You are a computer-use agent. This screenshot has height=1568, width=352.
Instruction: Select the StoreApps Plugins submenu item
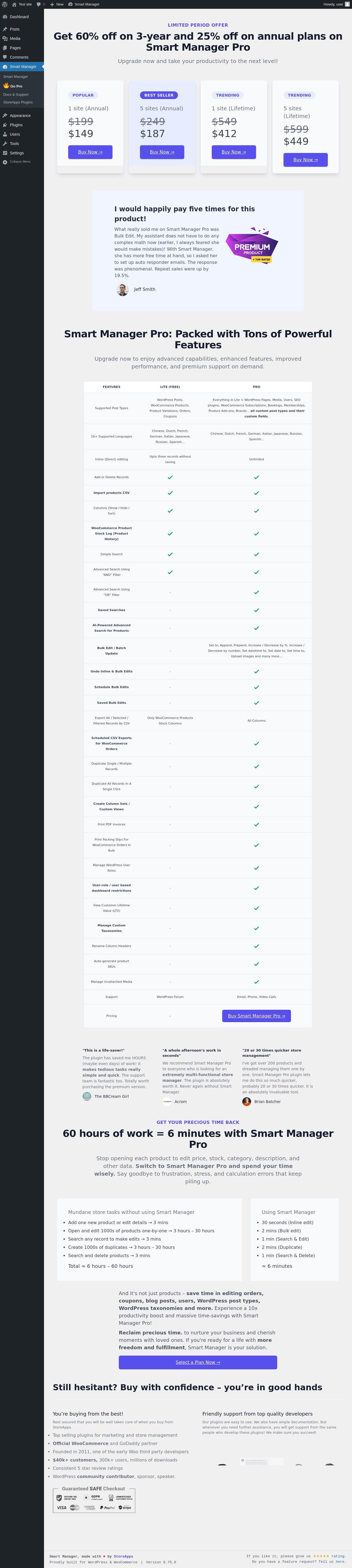[x=18, y=102]
